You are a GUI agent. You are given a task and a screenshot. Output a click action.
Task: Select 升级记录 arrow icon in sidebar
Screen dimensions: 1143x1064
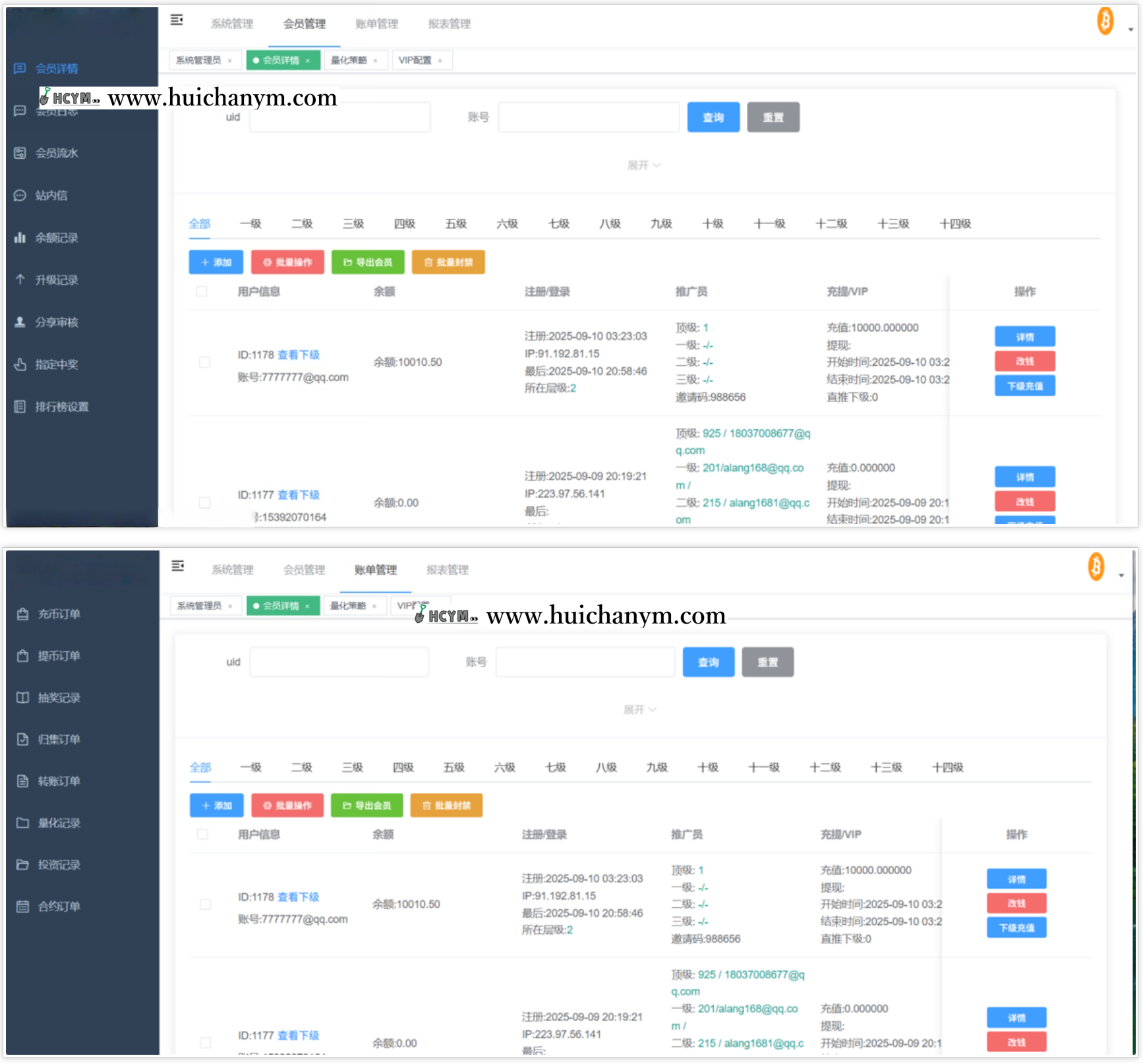pos(20,280)
